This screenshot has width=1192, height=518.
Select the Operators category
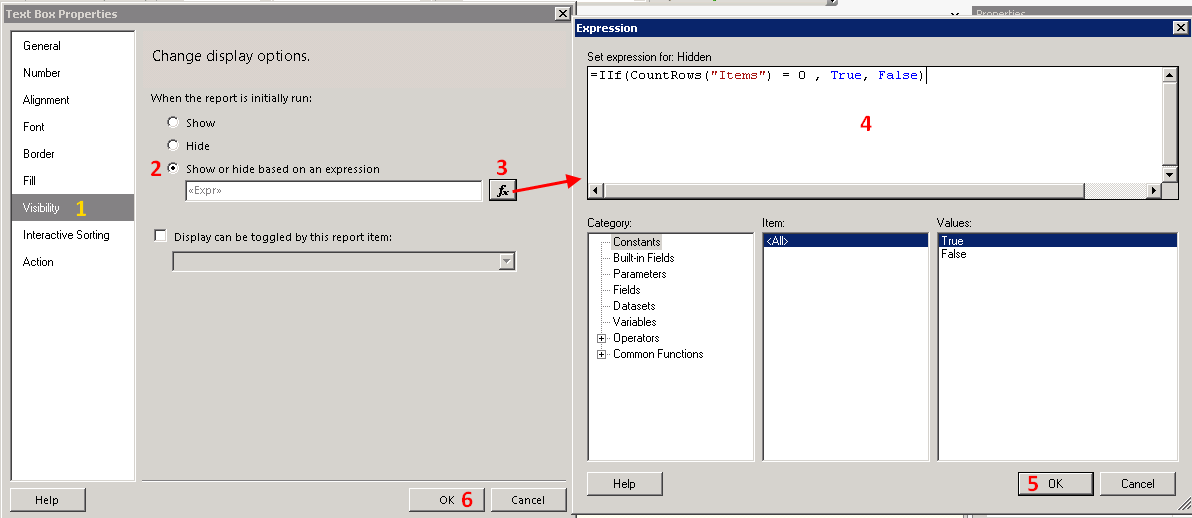click(636, 338)
